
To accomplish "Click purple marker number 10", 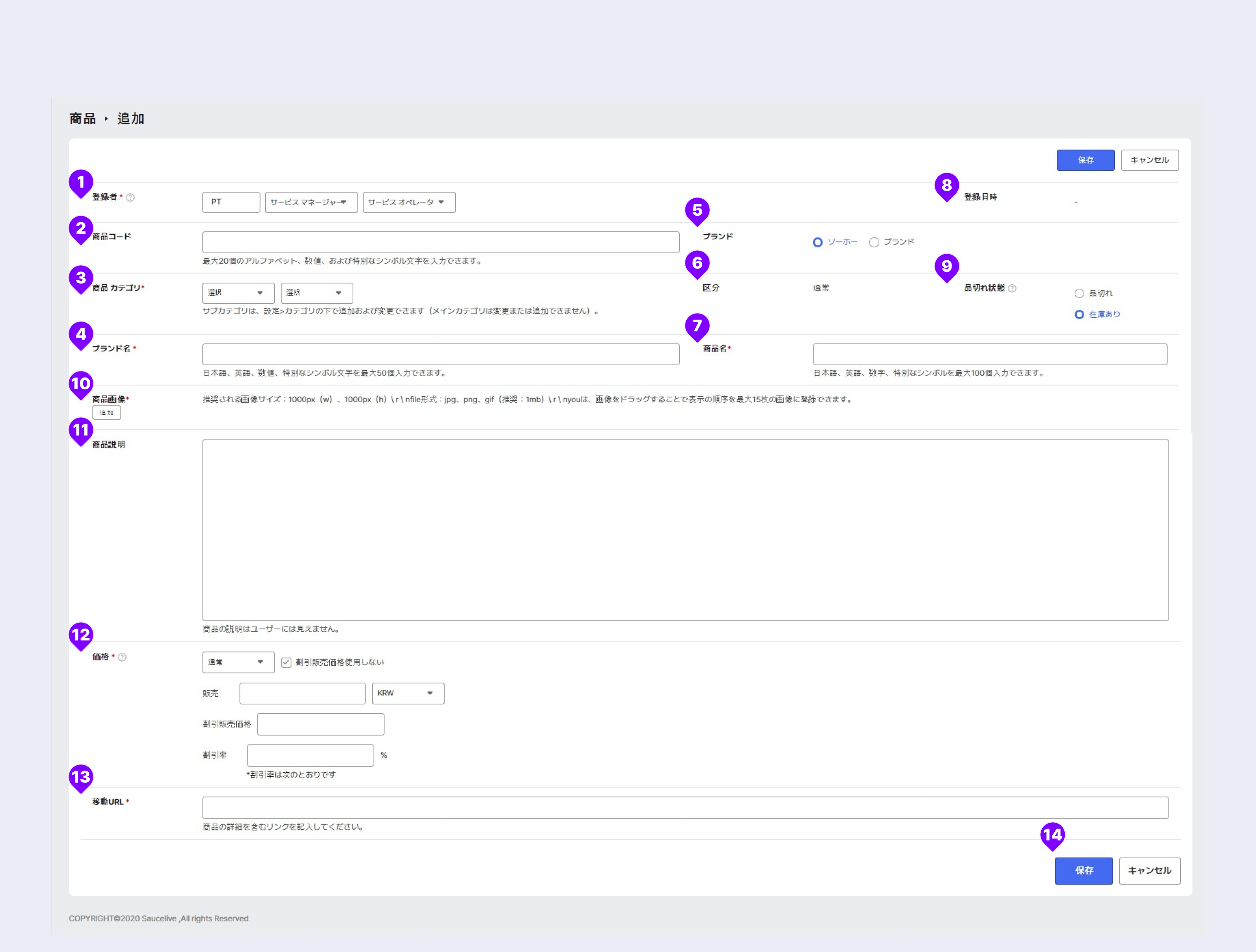I will point(81,383).
